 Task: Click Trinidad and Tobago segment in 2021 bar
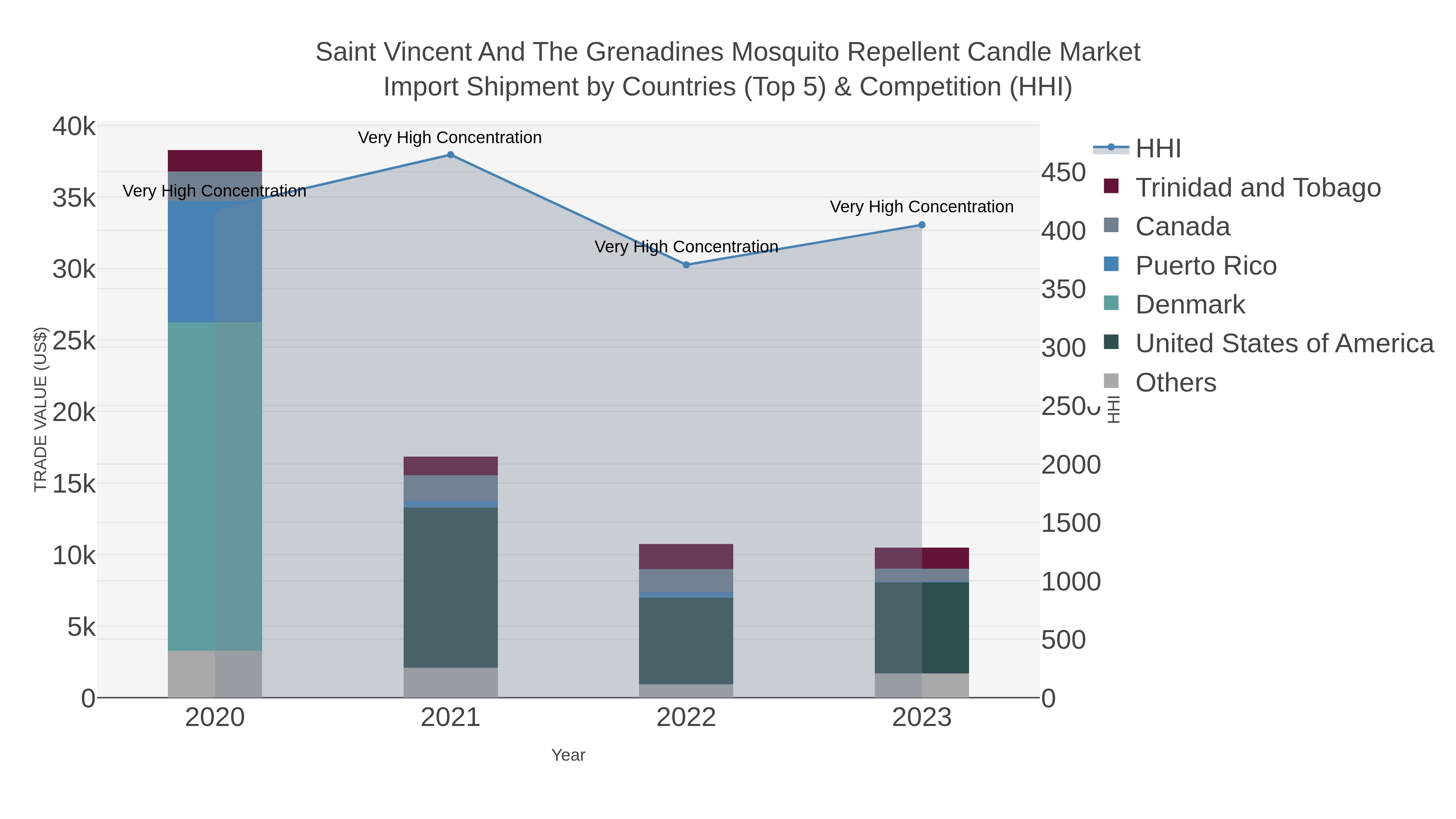point(451,466)
